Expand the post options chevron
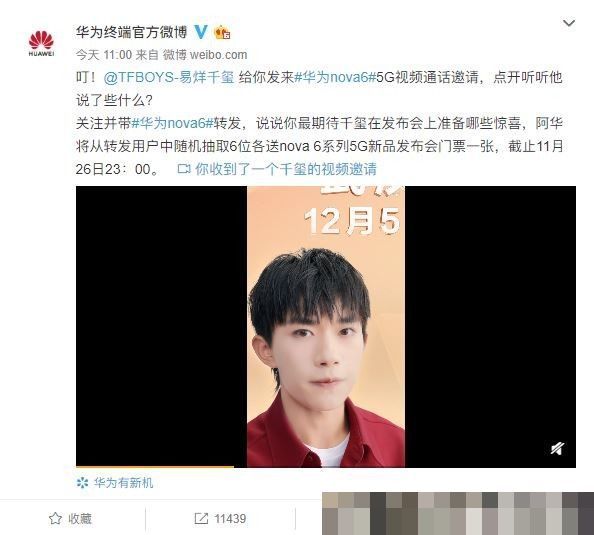The width and height of the screenshot is (594, 535). pos(569,23)
